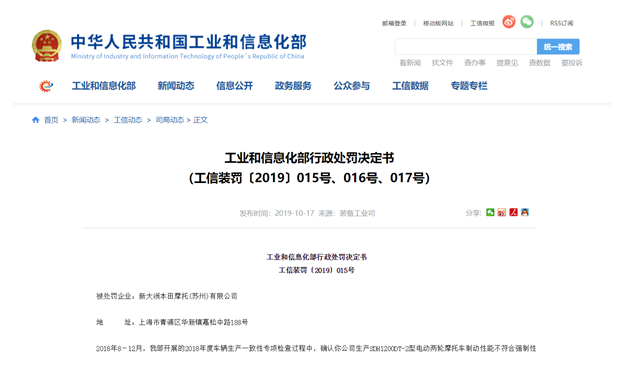The height and width of the screenshot is (367, 617).
Task: Click the swirl icon beside 工业和信息化部 menu
Action: pyautogui.click(x=46, y=86)
